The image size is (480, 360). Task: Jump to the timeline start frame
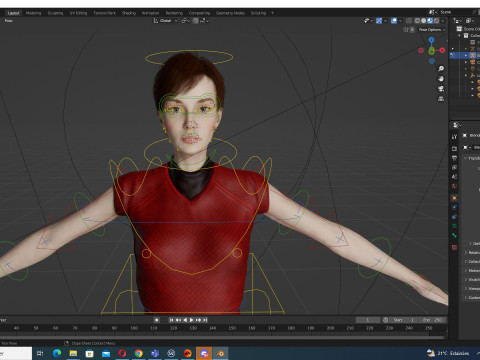tap(171, 320)
